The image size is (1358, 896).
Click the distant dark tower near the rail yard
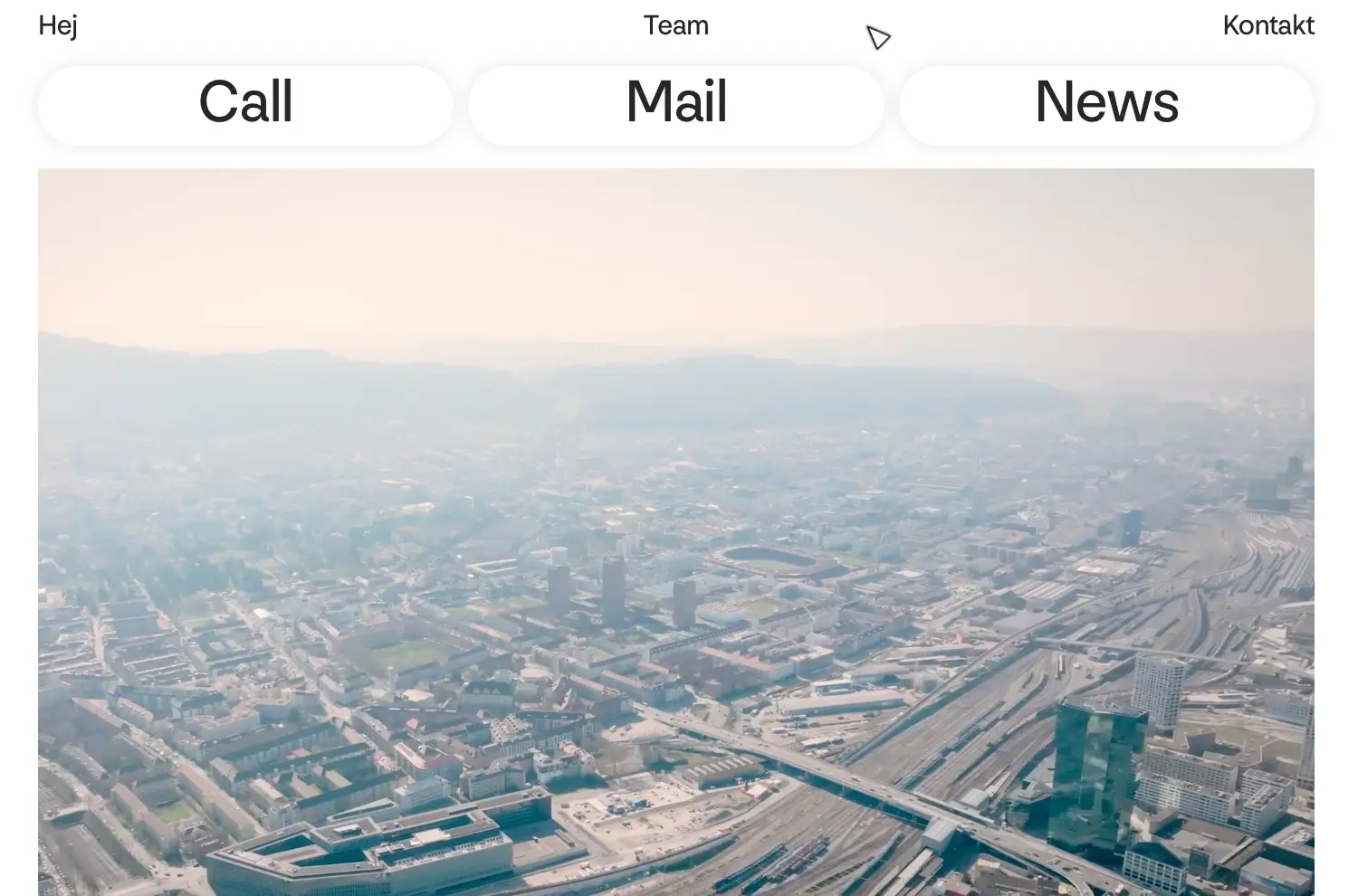point(1128,528)
